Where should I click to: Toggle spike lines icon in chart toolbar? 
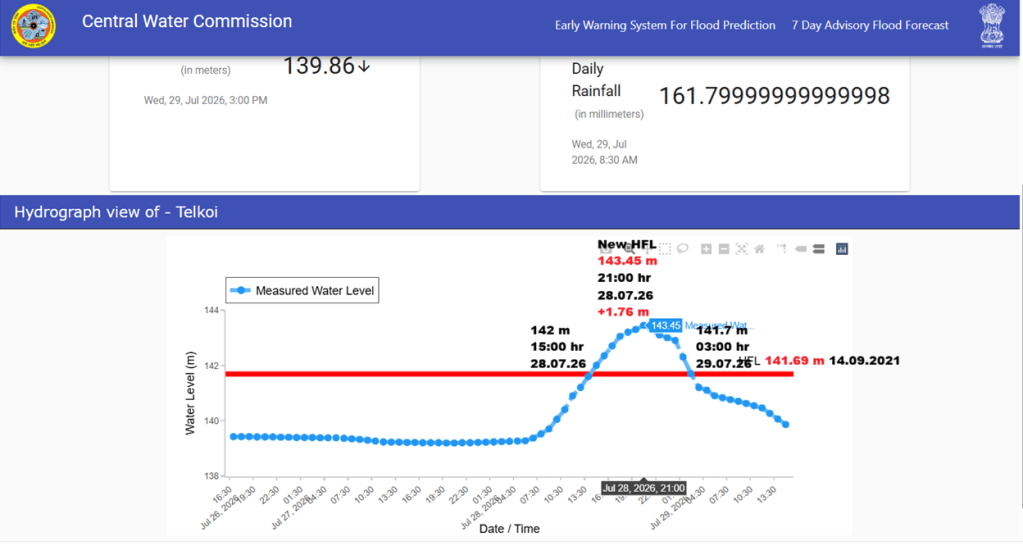(x=782, y=248)
